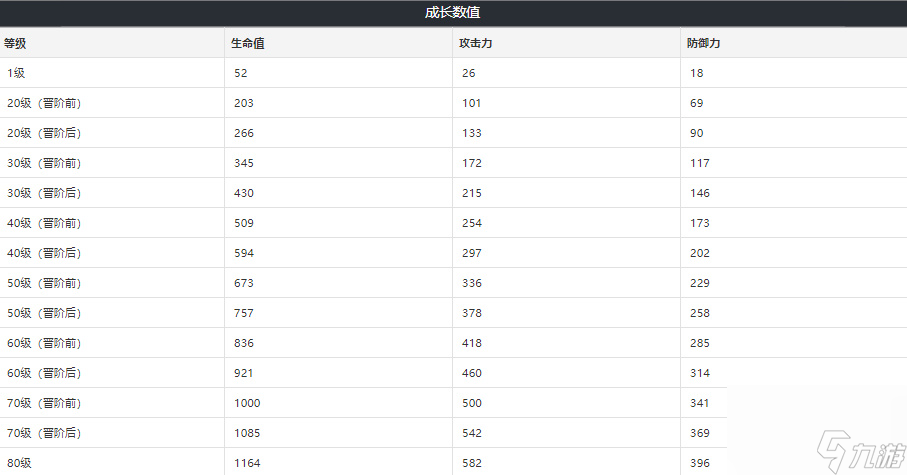Select the health value 1000 cell

[x=245, y=403]
